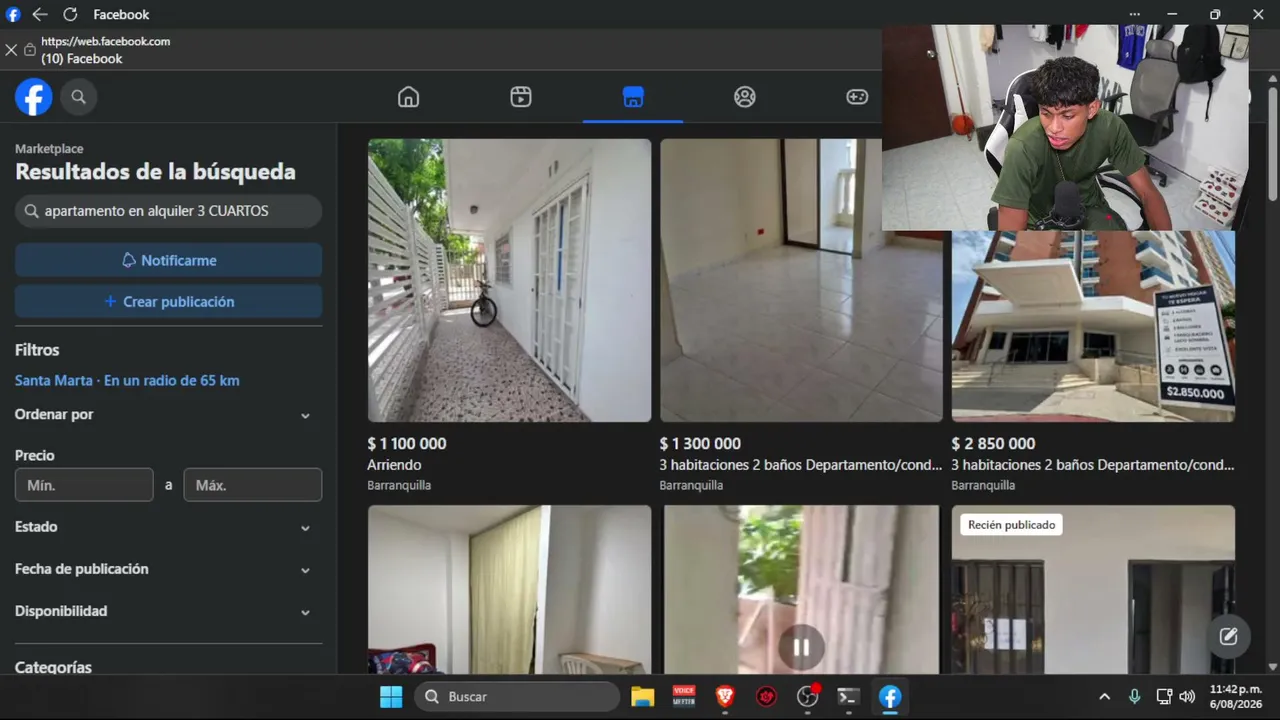
Task: Click the $ 2 850 000 price text
Action: pos(993,444)
